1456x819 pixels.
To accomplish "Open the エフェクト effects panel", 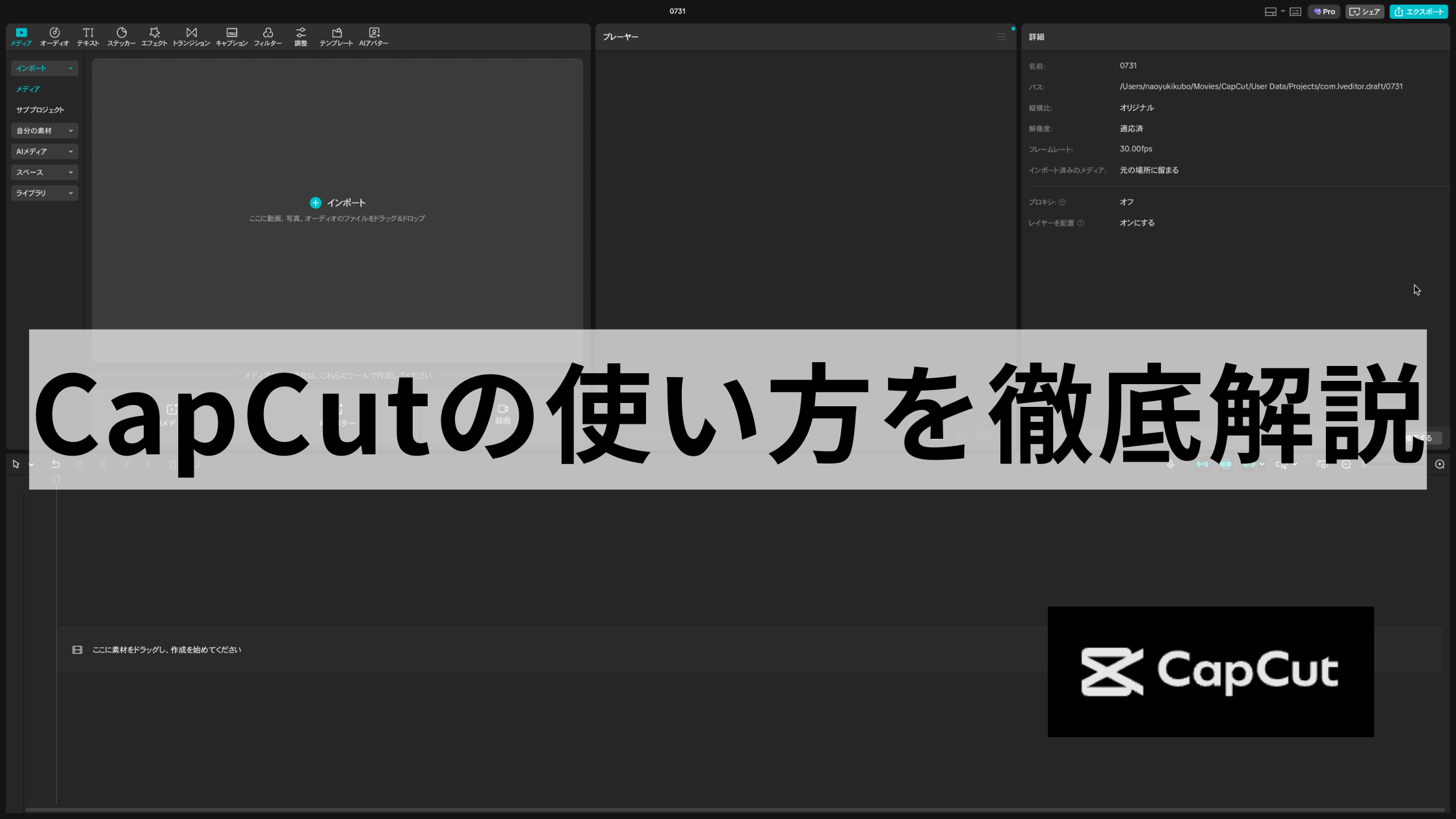I will pos(154,37).
